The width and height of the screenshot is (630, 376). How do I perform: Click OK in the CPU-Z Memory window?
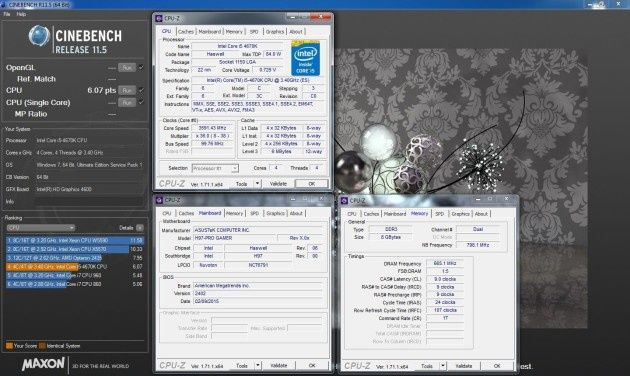tap(497, 366)
